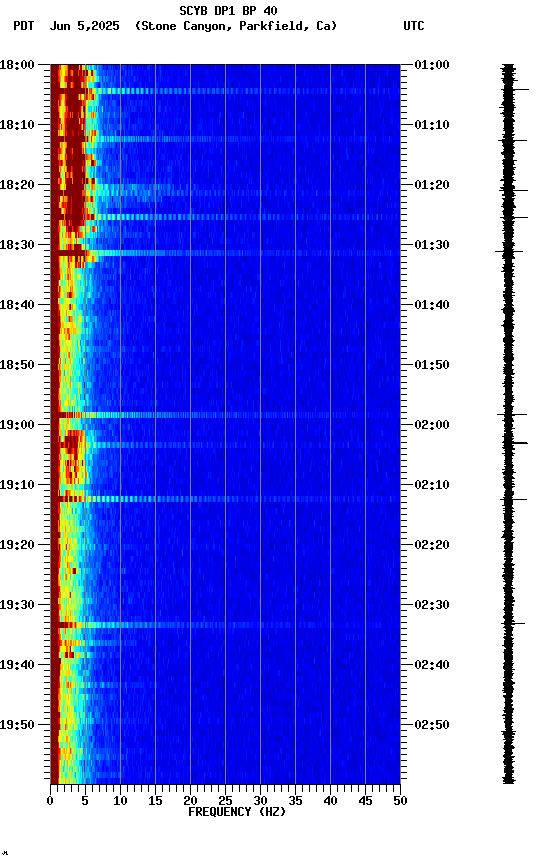Click the title text 'SCYB DP1 BP 40'
Viewport: 552px width, 864px height.
(228, 10)
